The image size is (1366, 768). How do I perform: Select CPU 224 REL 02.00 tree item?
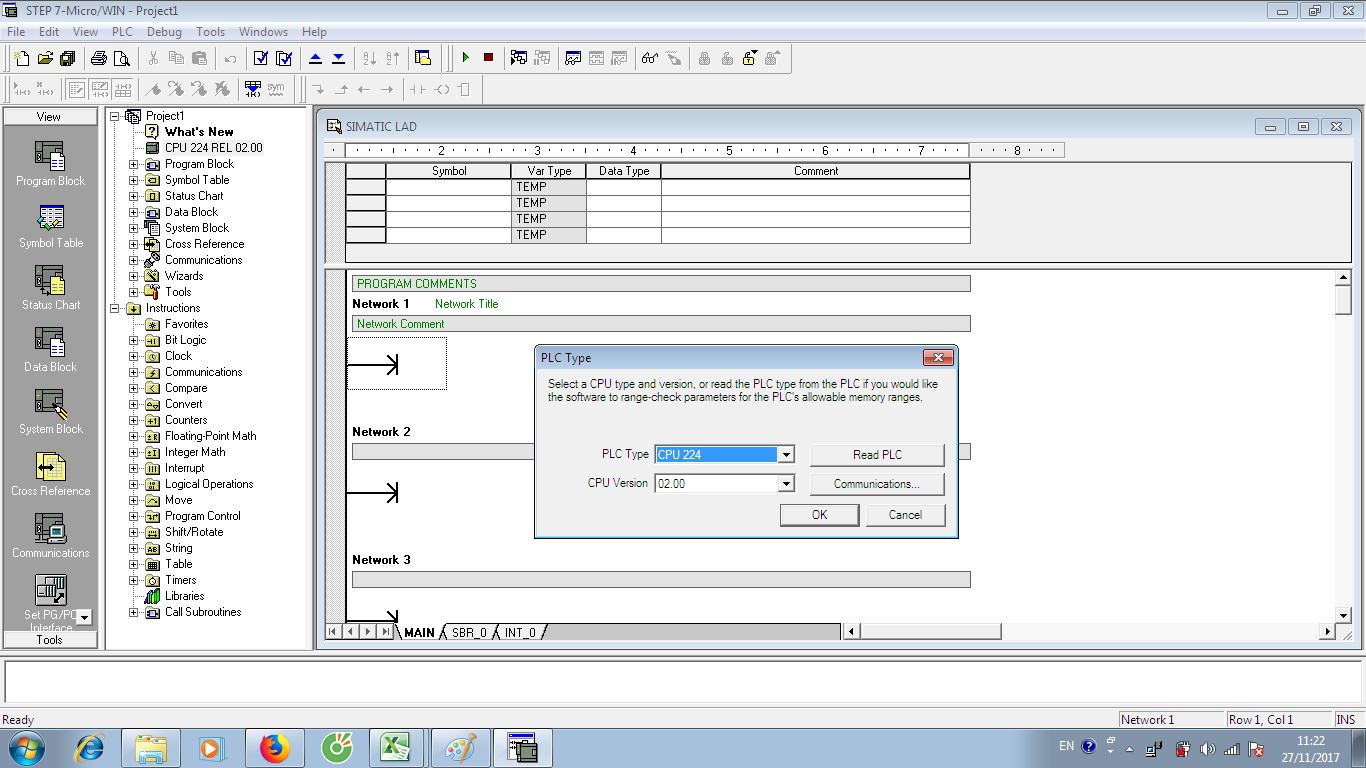(213, 148)
